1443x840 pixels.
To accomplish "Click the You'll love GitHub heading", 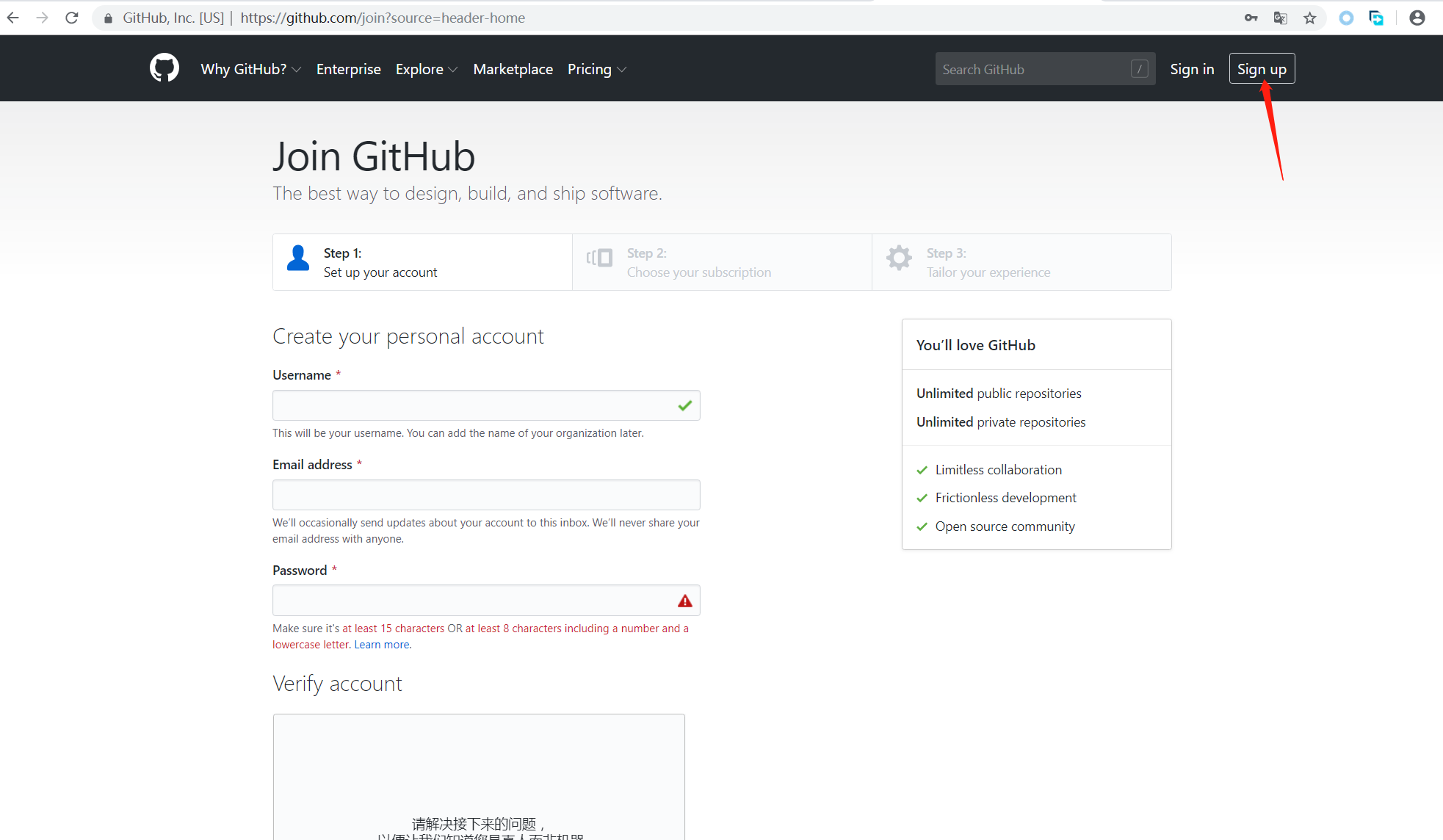I will click(976, 345).
